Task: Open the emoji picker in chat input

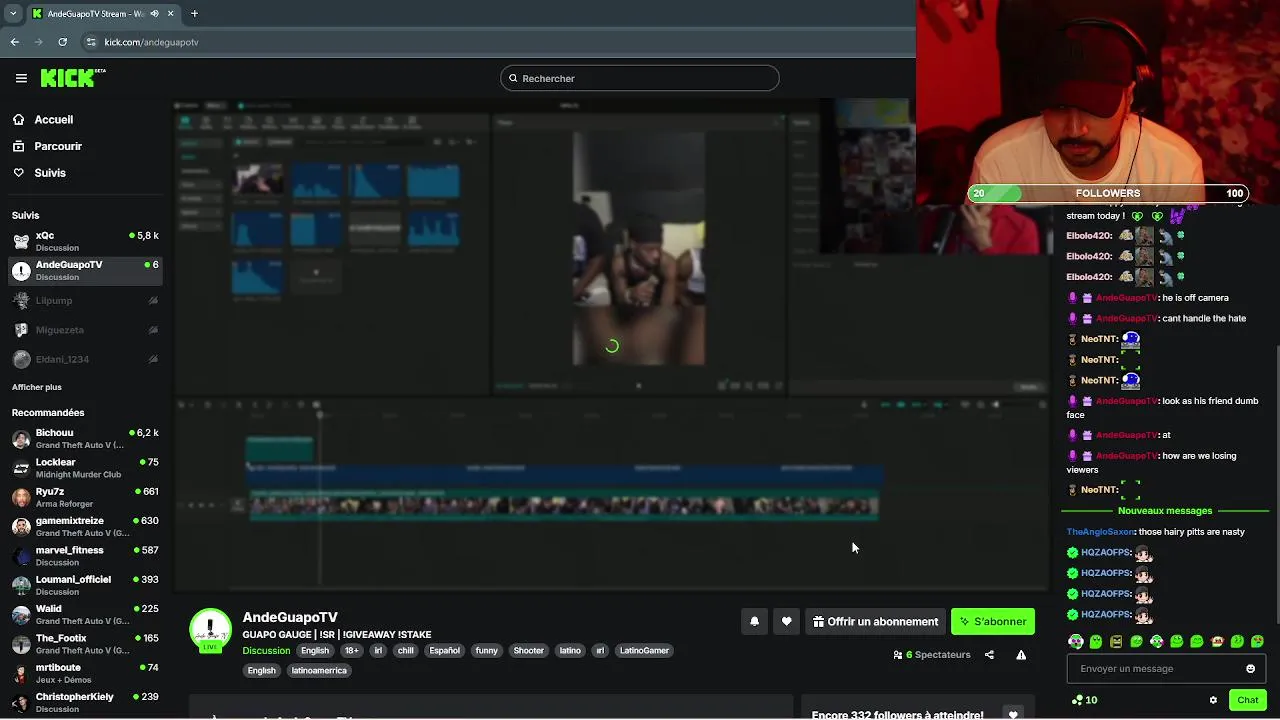Action: click(1250, 669)
